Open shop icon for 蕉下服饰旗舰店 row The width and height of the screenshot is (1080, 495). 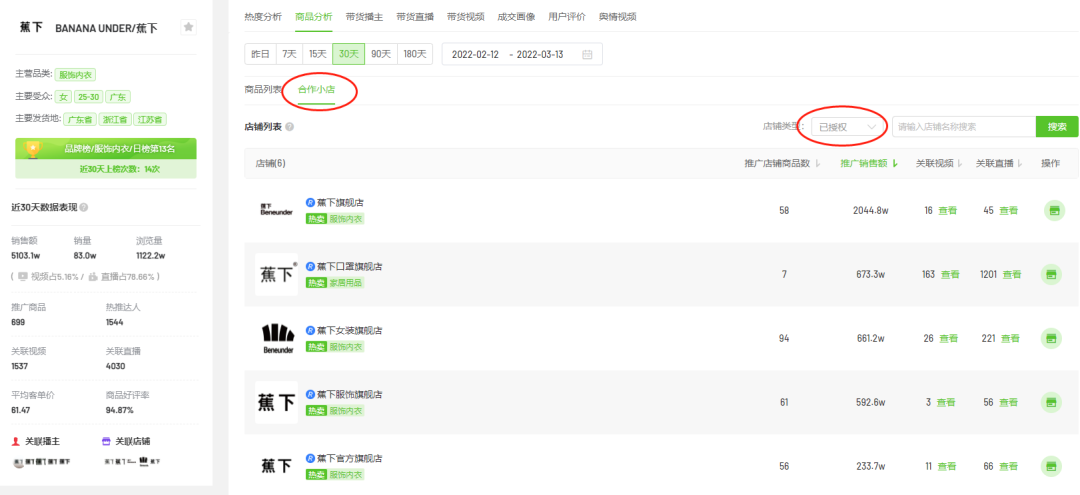point(1052,402)
